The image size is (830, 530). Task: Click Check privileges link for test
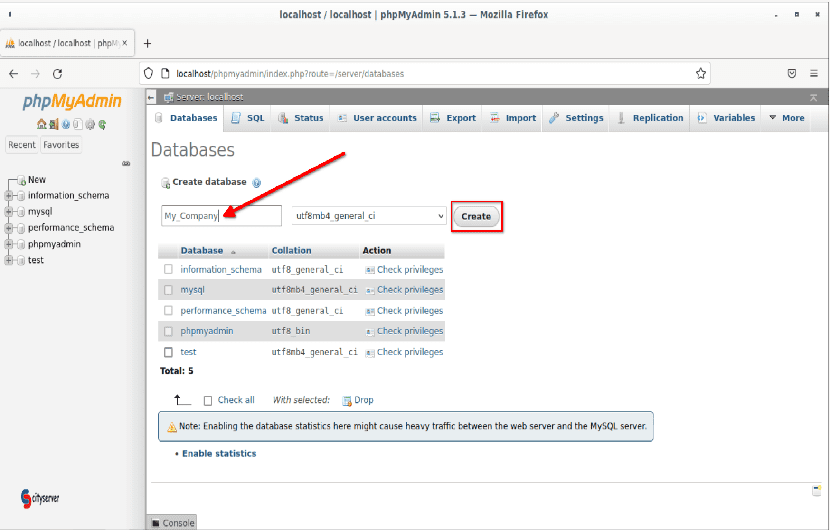coord(410,352)
